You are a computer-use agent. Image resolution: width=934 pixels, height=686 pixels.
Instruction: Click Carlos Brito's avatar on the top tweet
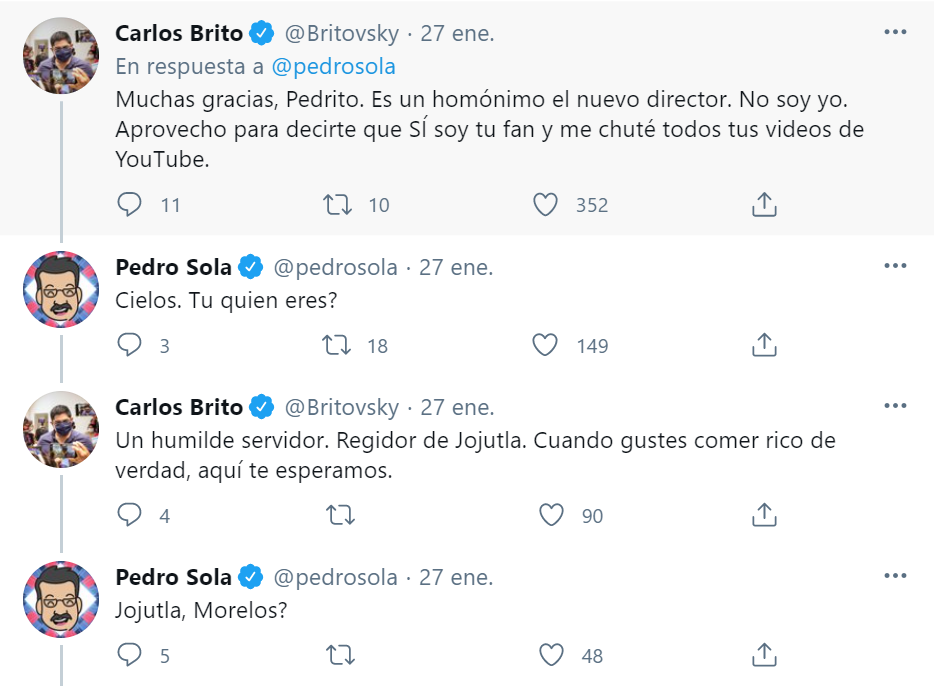pos(61,56)
